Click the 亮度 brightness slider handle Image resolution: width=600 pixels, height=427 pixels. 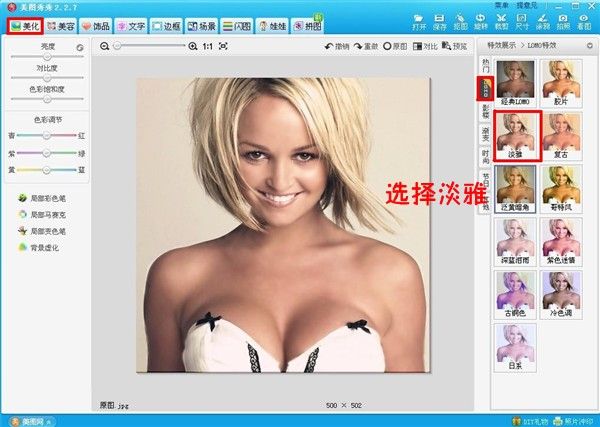coord(47,57)
